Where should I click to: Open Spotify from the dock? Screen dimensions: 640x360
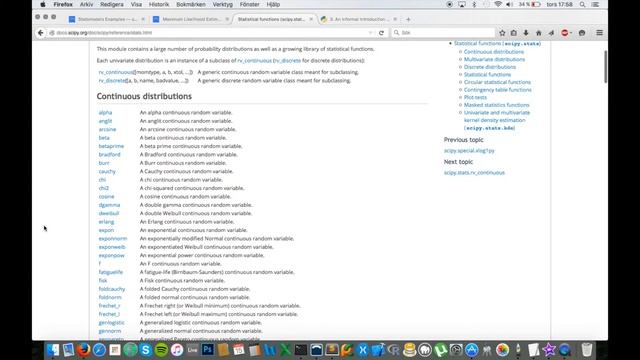[x=161, y=350]
